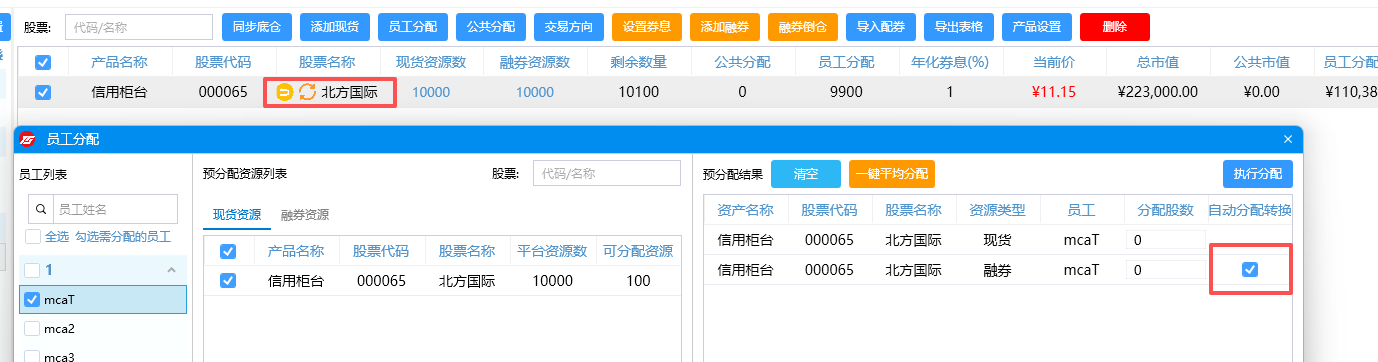Click 资源类型 cell 现货 in results

998,240
